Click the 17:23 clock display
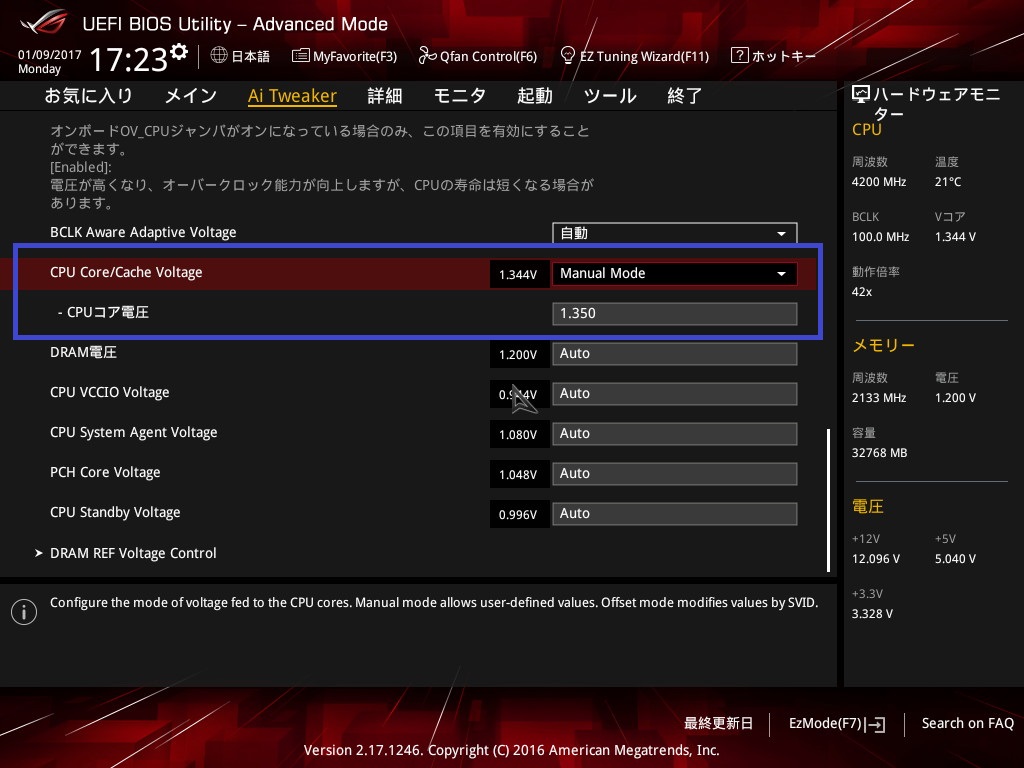 point(129,60)
